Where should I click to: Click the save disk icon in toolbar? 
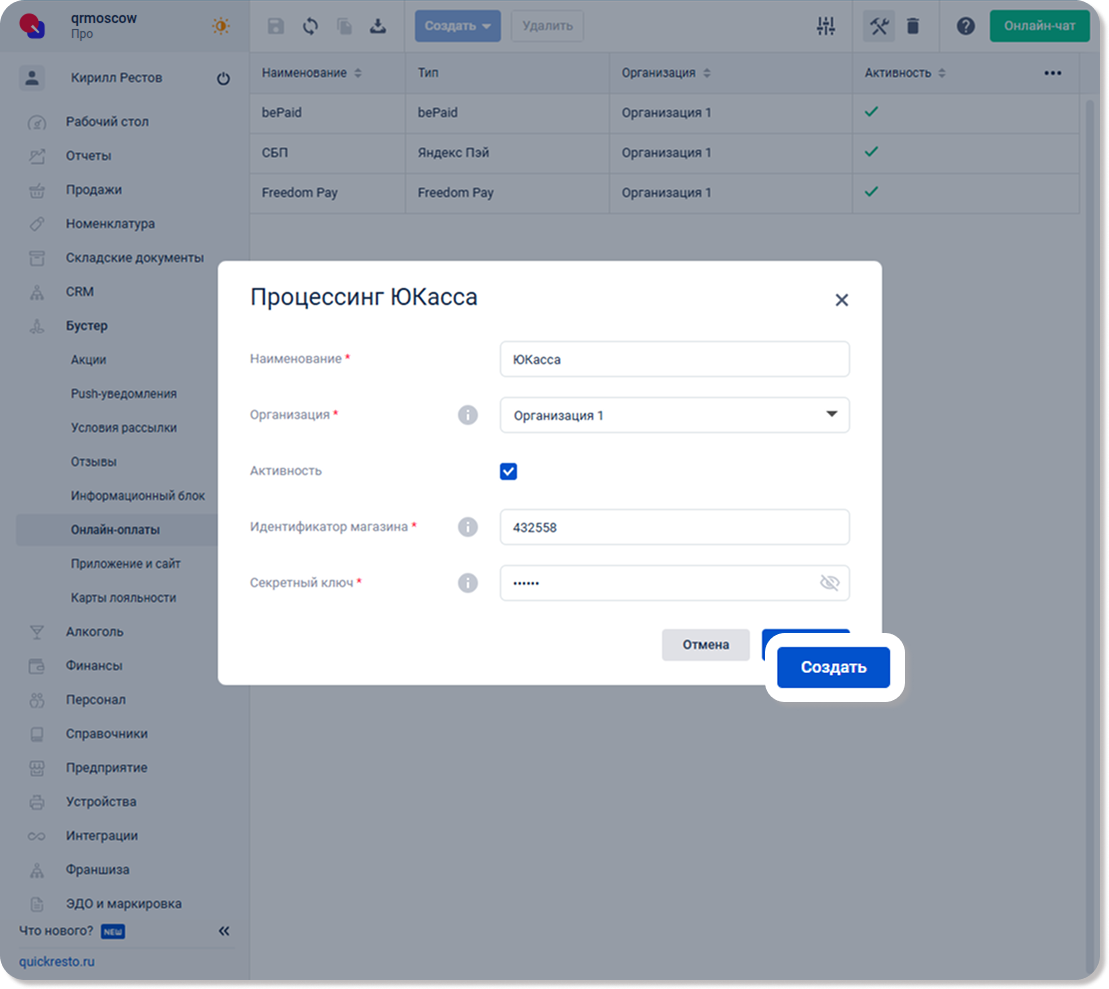[x=276, y=26]
